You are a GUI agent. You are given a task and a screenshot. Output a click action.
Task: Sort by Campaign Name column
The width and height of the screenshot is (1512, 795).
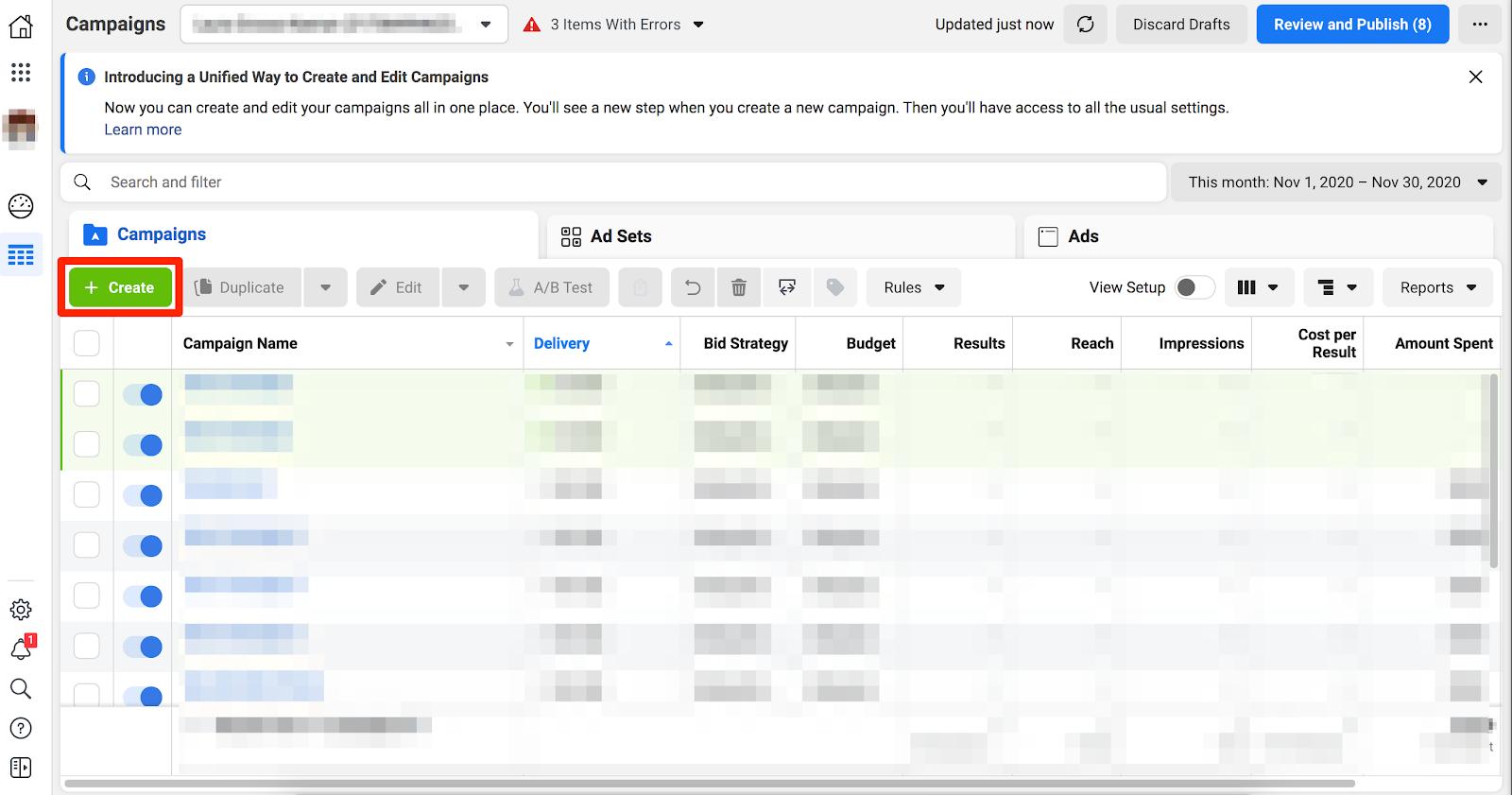pyautogui.click(x=348, y=343)
